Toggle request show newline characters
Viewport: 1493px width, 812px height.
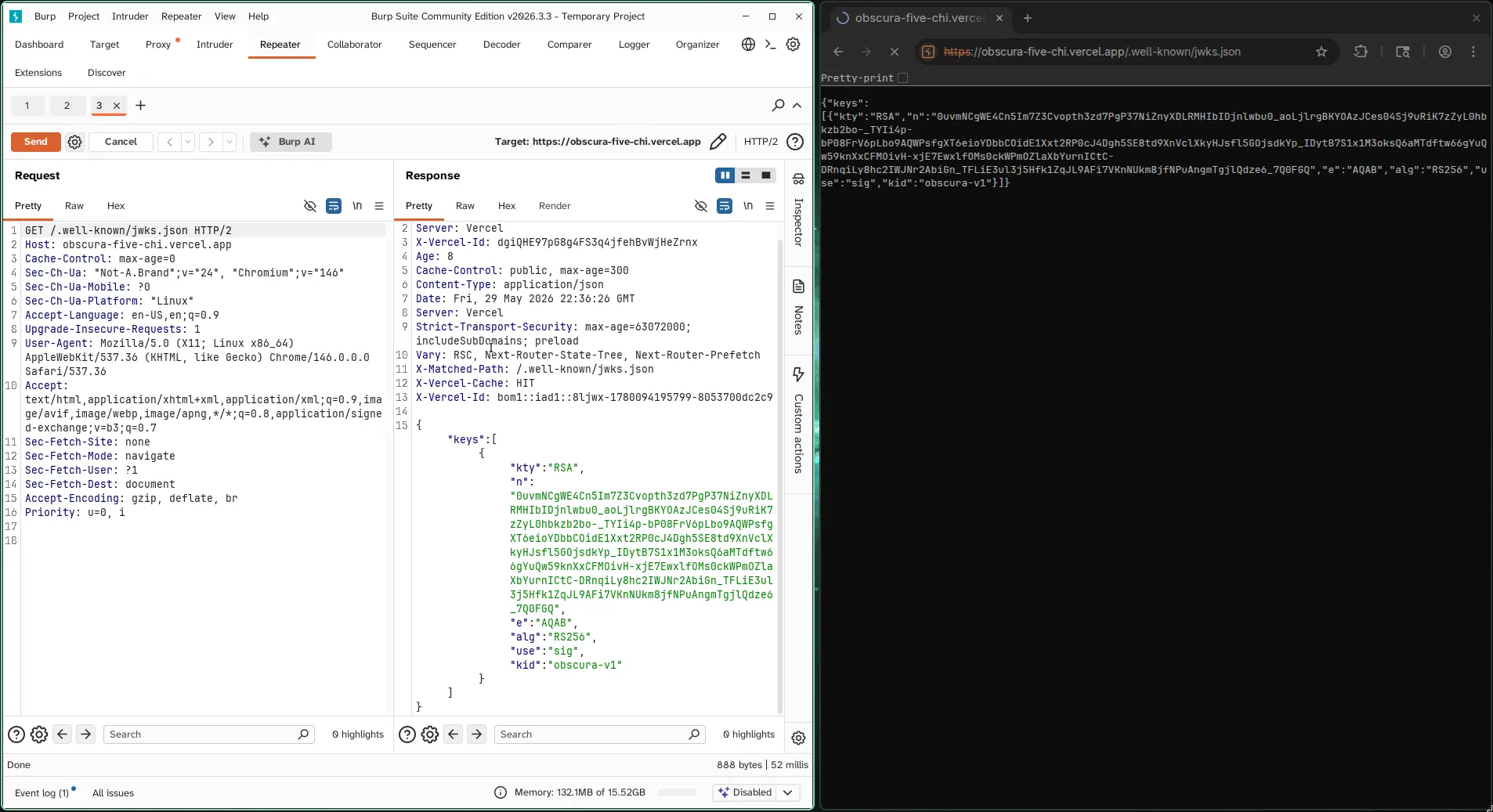coord(357,206)
